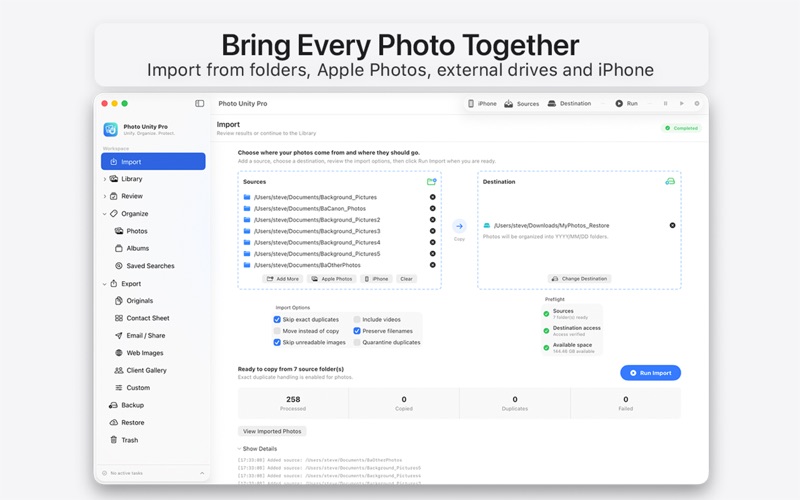Click the Photo Unity Pro app logo
The height and width of the screenshot is (500, 800).
(x=110, y=129)
